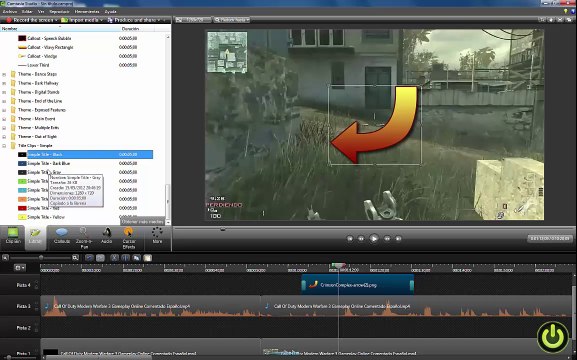
Task: Open the Audio tool
Action: click(107, 236)
